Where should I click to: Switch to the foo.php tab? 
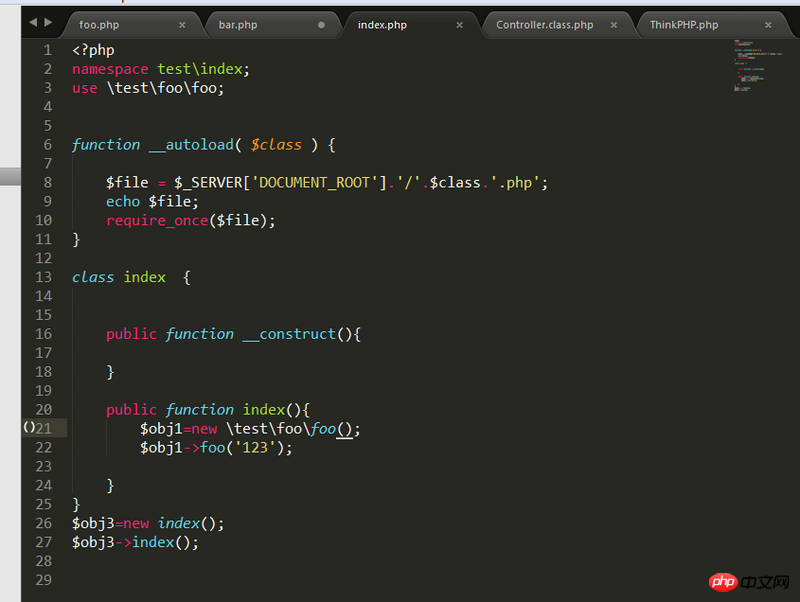(99, 25)
